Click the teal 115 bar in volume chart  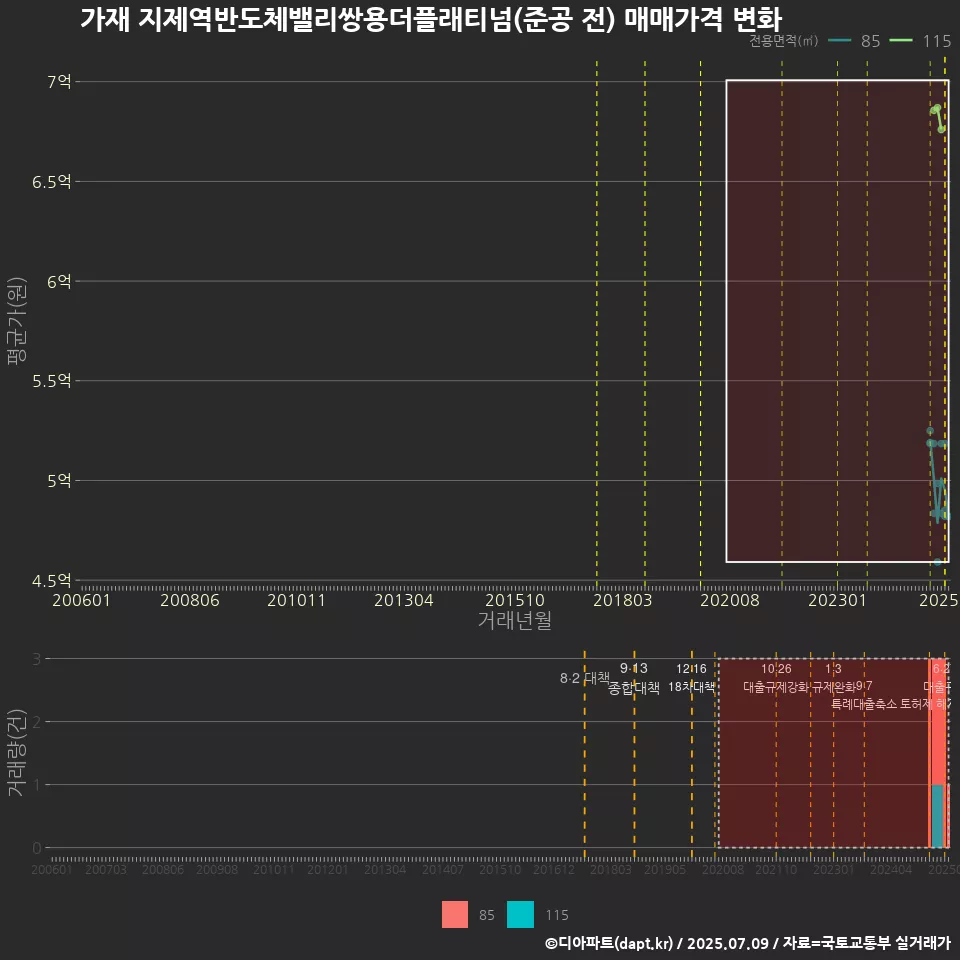[x=937, y=816]
